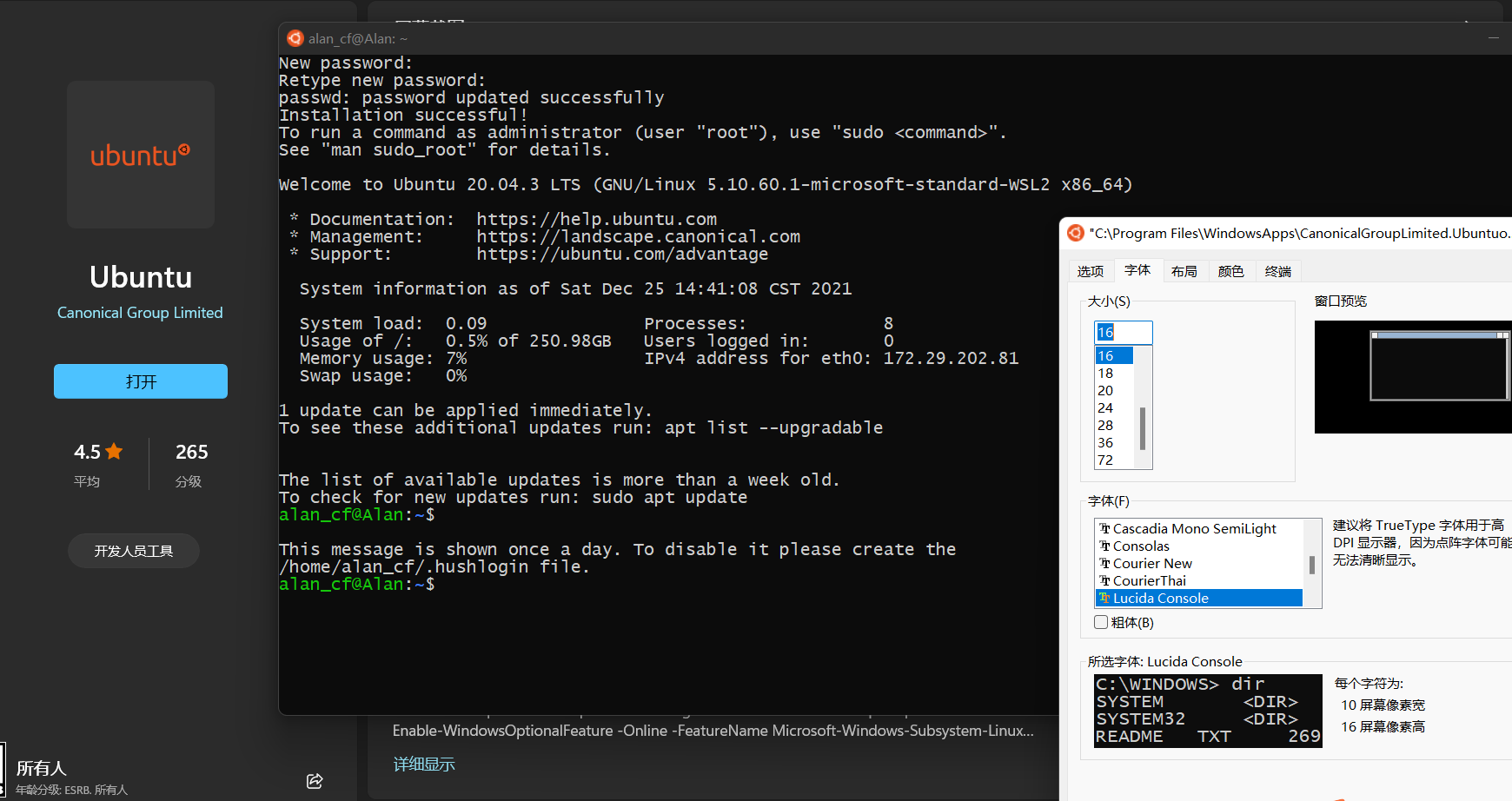Image resolution: width=1512 pixels, height=801 pixels.
Task: Select font size 72
Action: [1114, 460]
